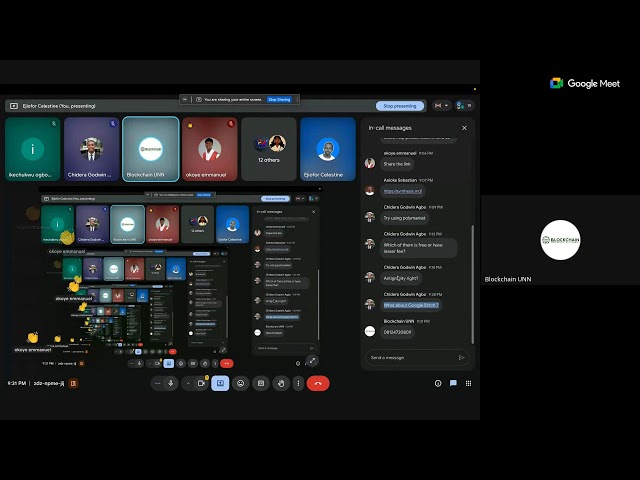Select the okoye emmanuel participant tile
The width and height of the screenshot is (640, 480).
pyautogui.click(x=210, y=149)
